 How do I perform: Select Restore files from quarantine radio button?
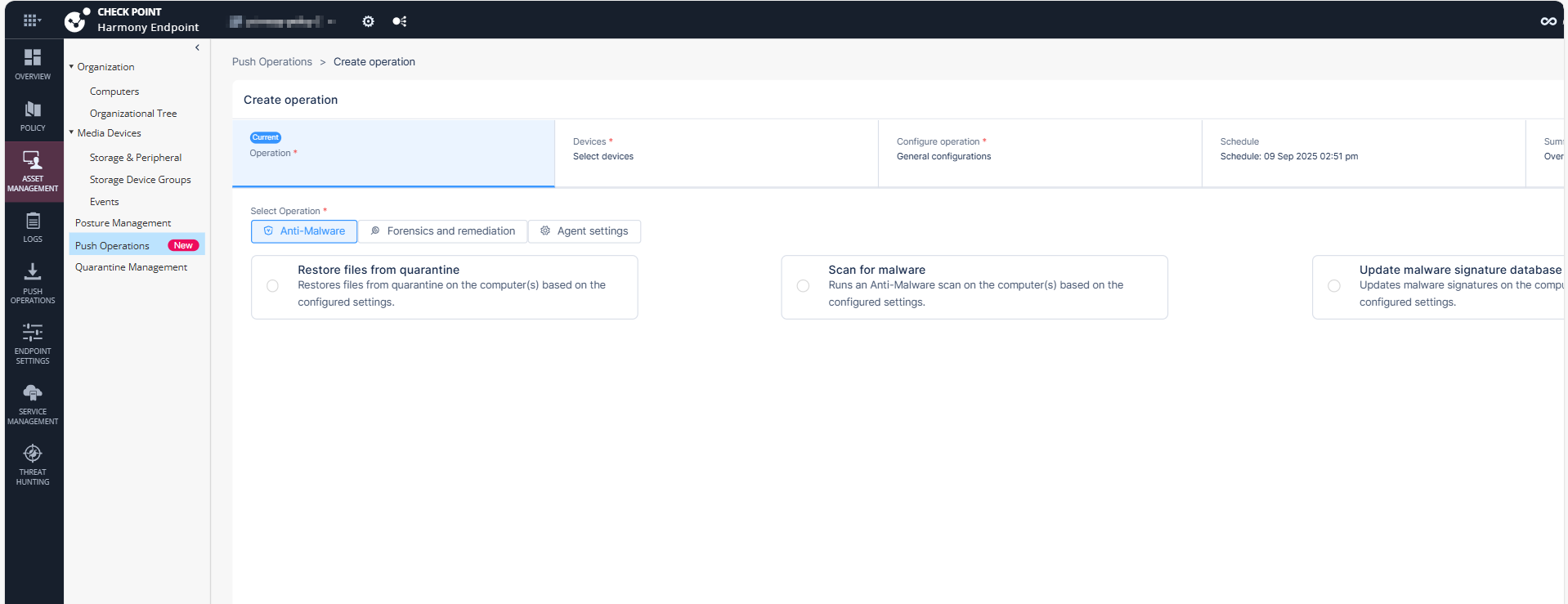tap(272, 286)
